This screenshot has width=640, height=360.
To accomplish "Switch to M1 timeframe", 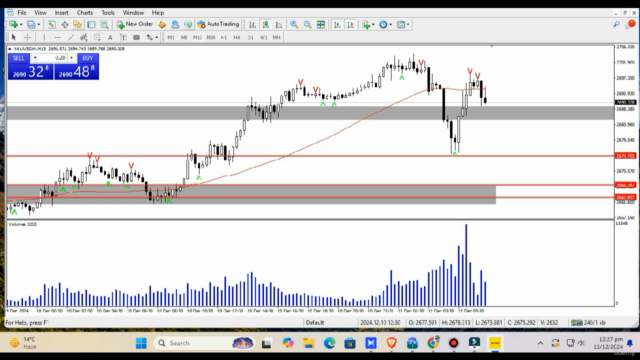I will point(171,38).
